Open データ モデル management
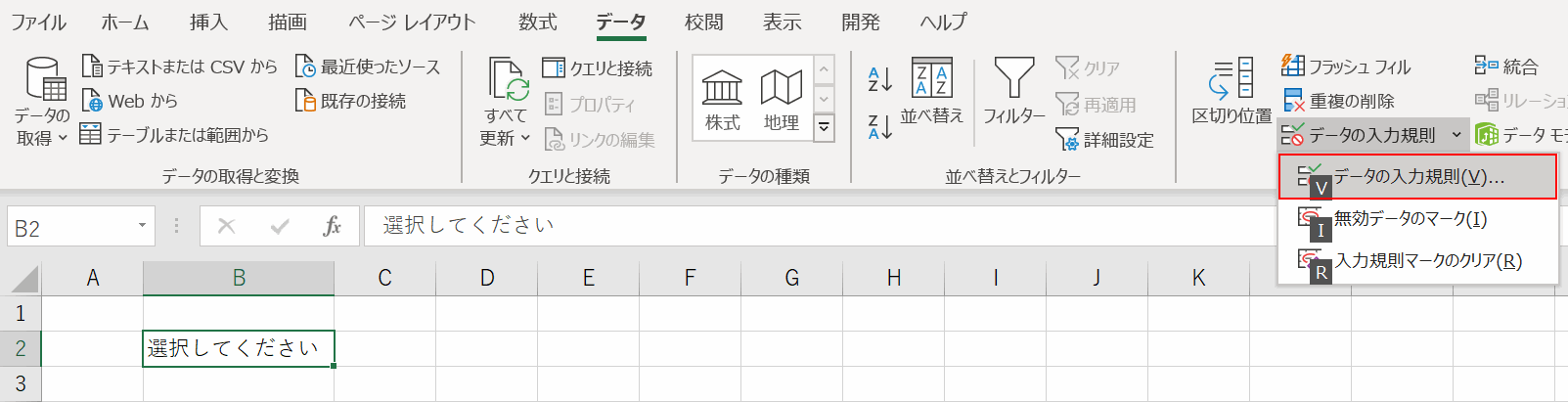Screen dimensions: 1568x402 pyautogui.click(x=1520, y=135)
